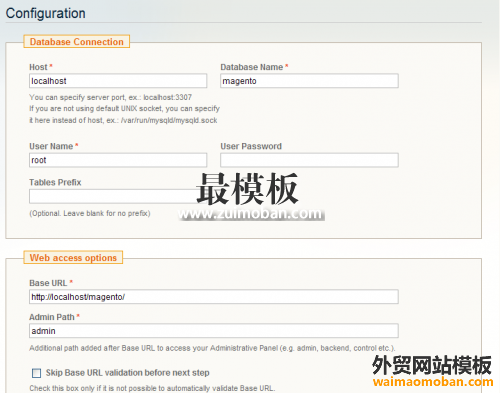Click the Admin Path field label
Screen dimensions: 500x393
tap(52, 317)
